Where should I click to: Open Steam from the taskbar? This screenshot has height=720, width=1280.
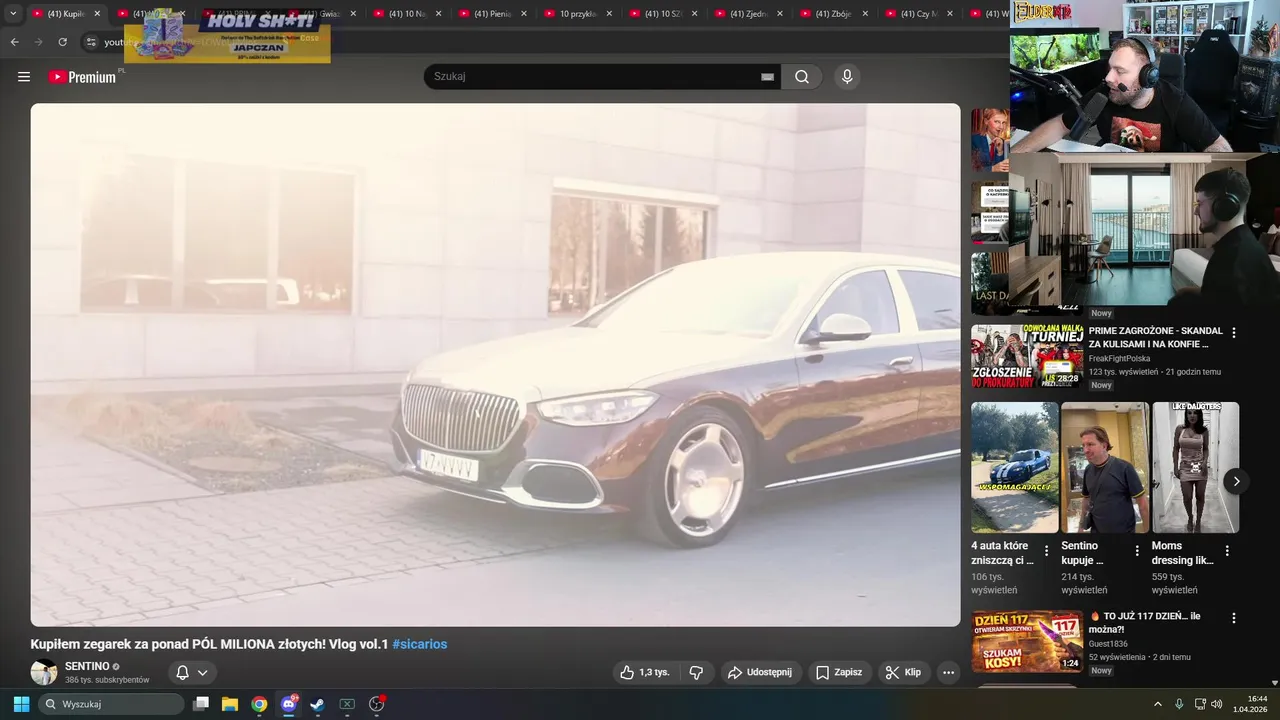click(317, 704)
